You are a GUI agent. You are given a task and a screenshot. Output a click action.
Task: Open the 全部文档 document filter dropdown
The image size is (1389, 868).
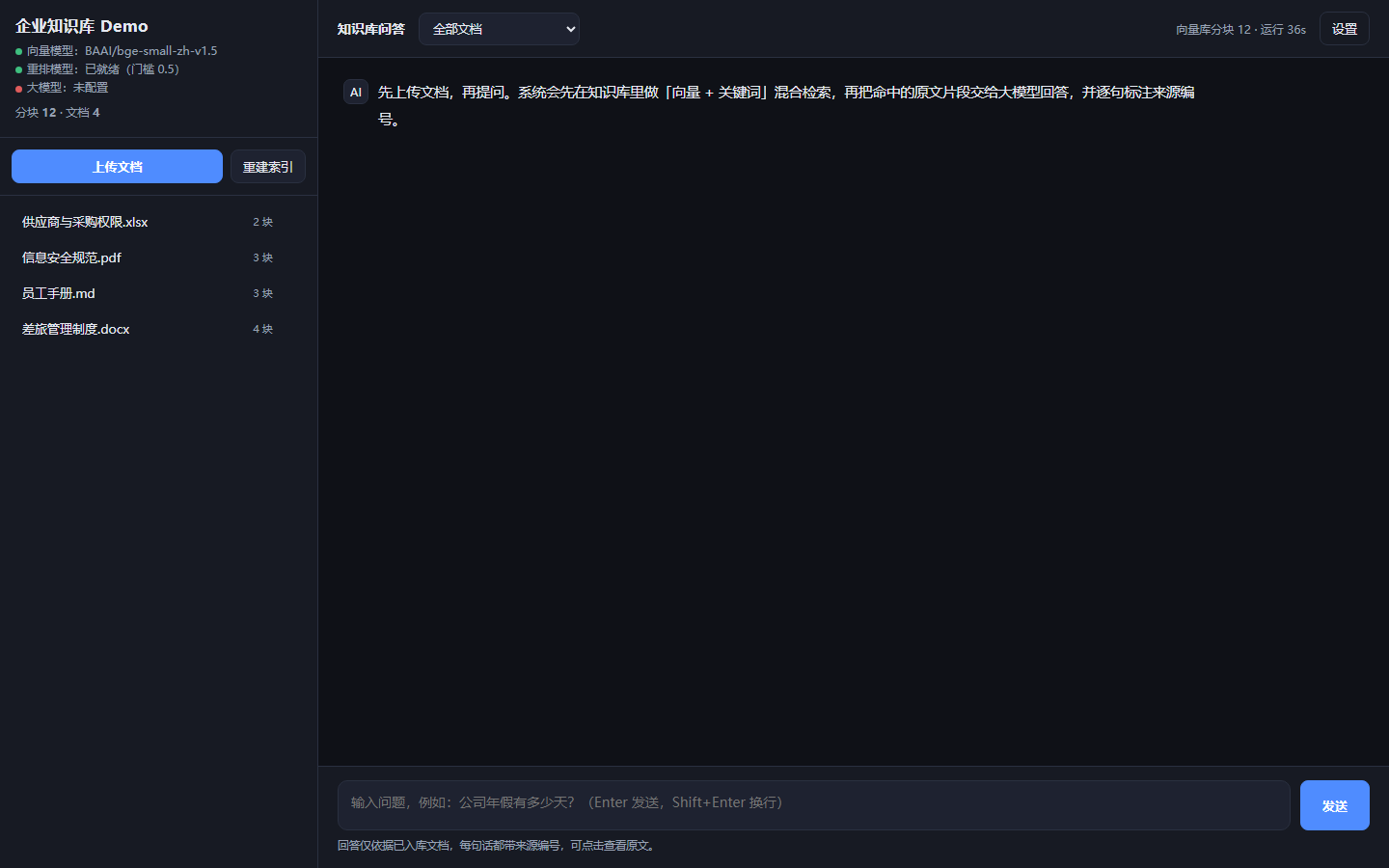click(499, 29)
